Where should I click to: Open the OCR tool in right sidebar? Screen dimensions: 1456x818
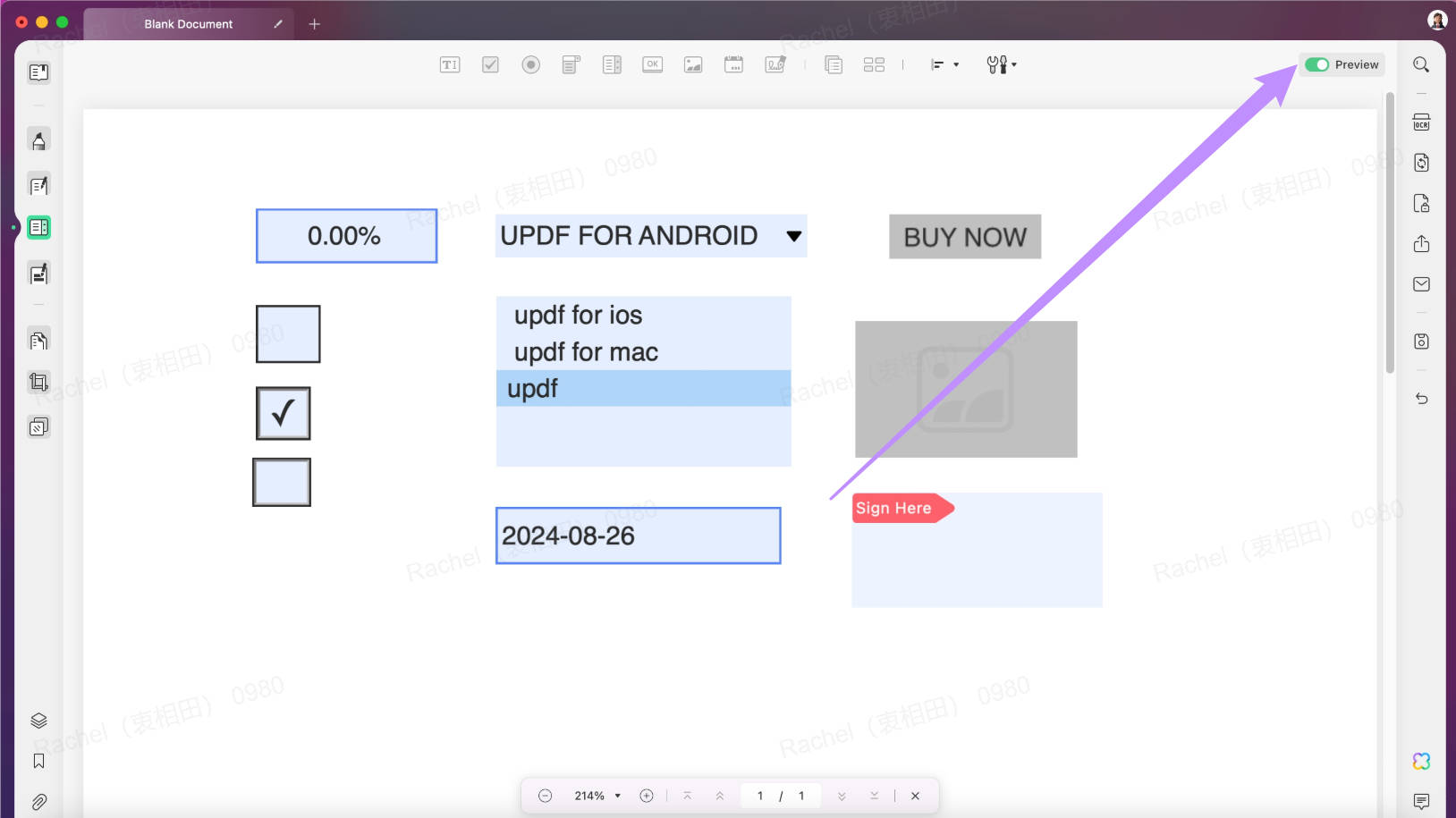coord(1421,122)
